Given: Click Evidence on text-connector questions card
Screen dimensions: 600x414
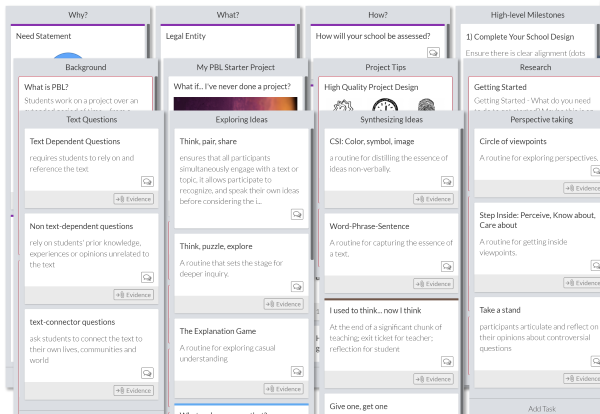Looking at the screenshot, I should coord(134,391).
